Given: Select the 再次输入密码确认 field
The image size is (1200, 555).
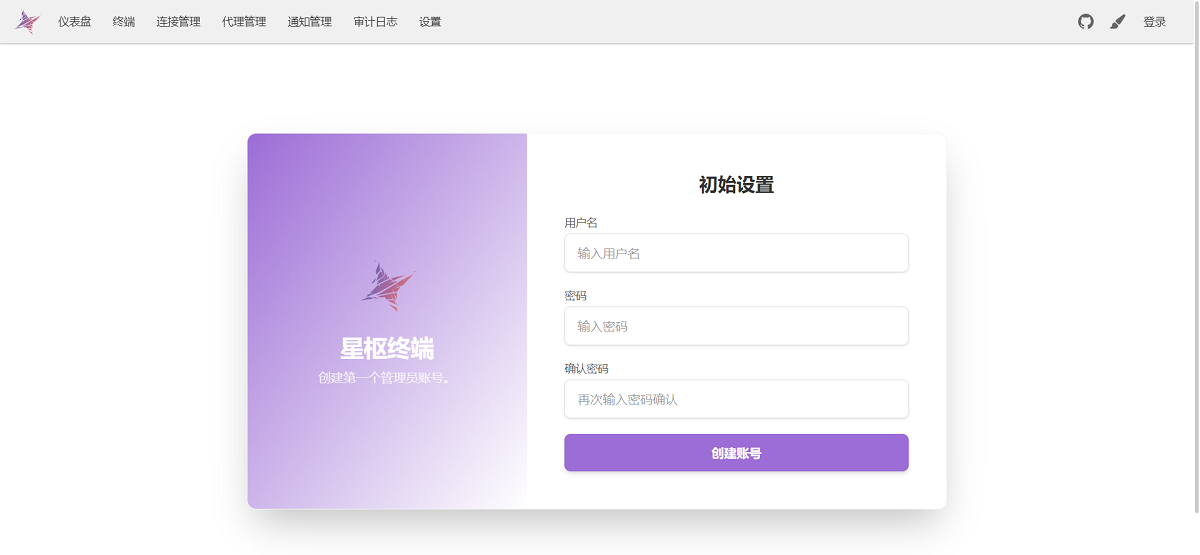Looking at the screenshot, I should pyautogui.click(x=736, y=399).
